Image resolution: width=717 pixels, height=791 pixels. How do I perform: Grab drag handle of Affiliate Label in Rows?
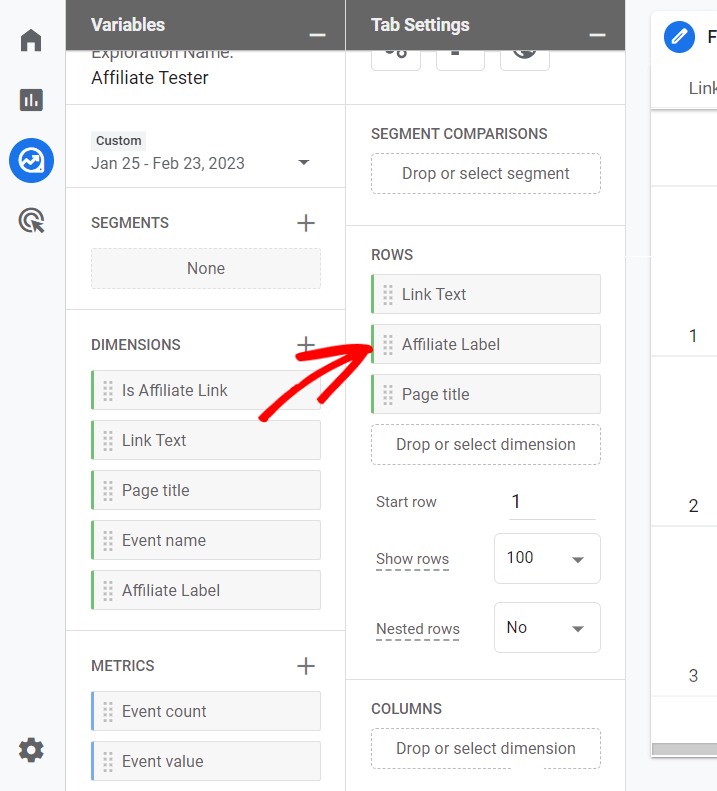pos(388,345)
